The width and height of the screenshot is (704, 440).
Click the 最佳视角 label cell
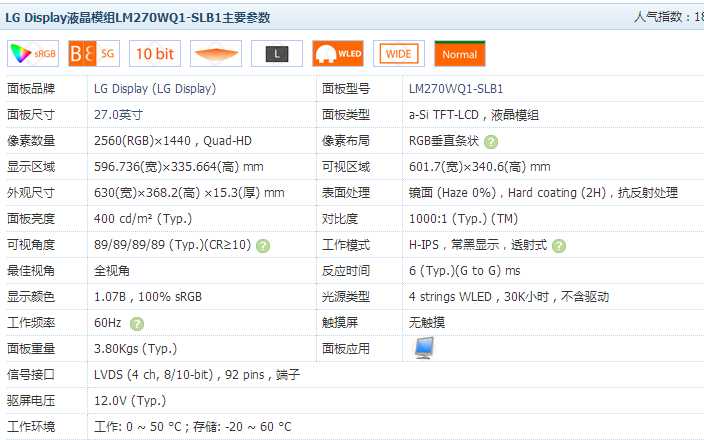(31, 271)
